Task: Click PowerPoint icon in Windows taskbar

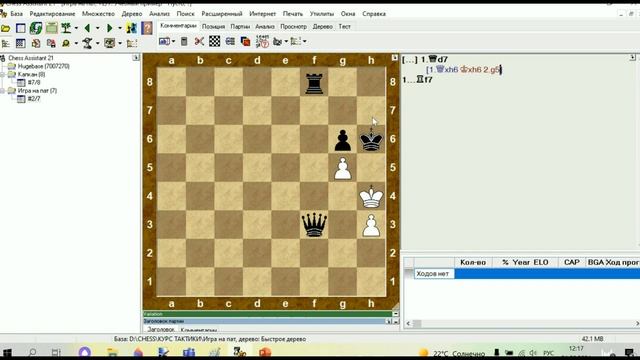Action: (x=265, y=352)
